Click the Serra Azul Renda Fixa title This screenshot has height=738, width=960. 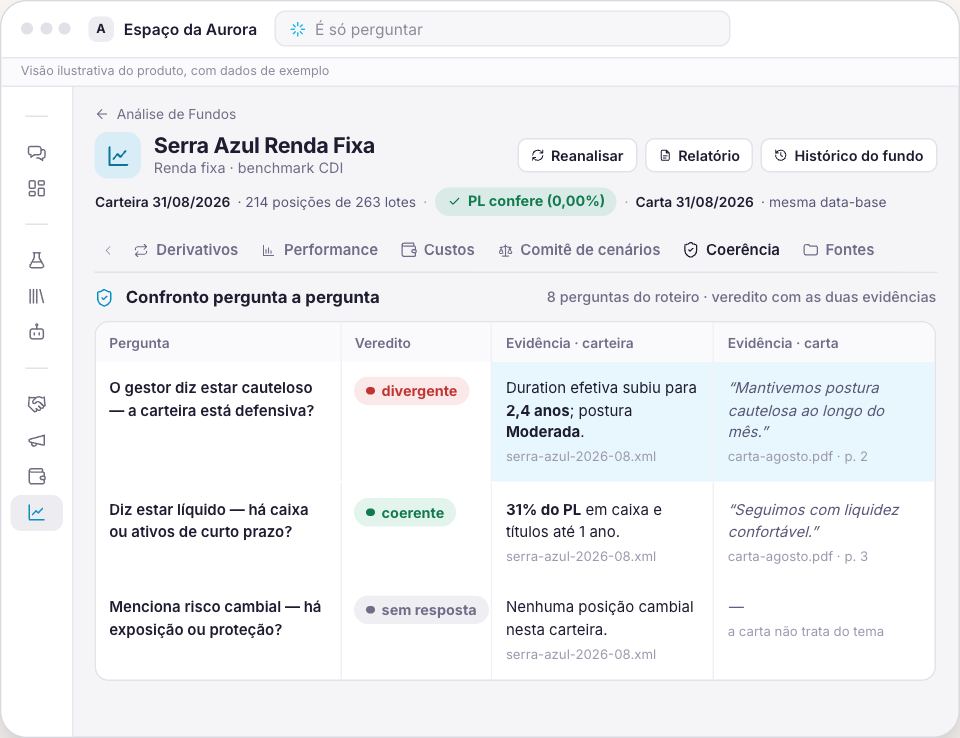pyautogui.click(x=264, y=146)
